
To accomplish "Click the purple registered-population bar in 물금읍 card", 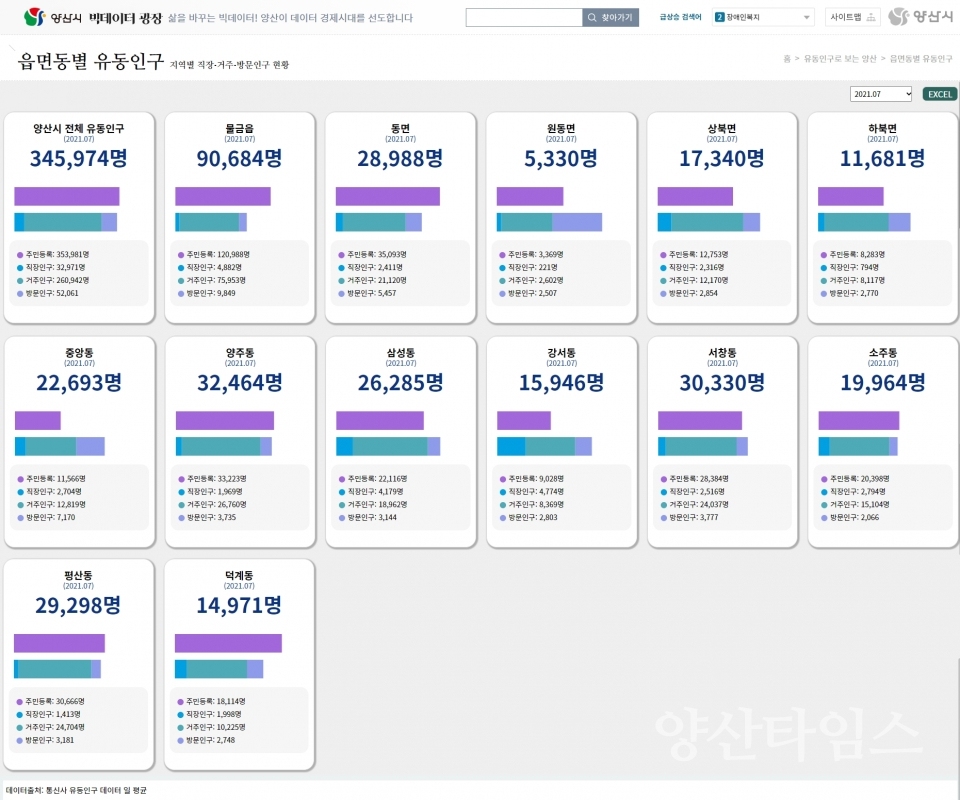I will pos(223,196).
